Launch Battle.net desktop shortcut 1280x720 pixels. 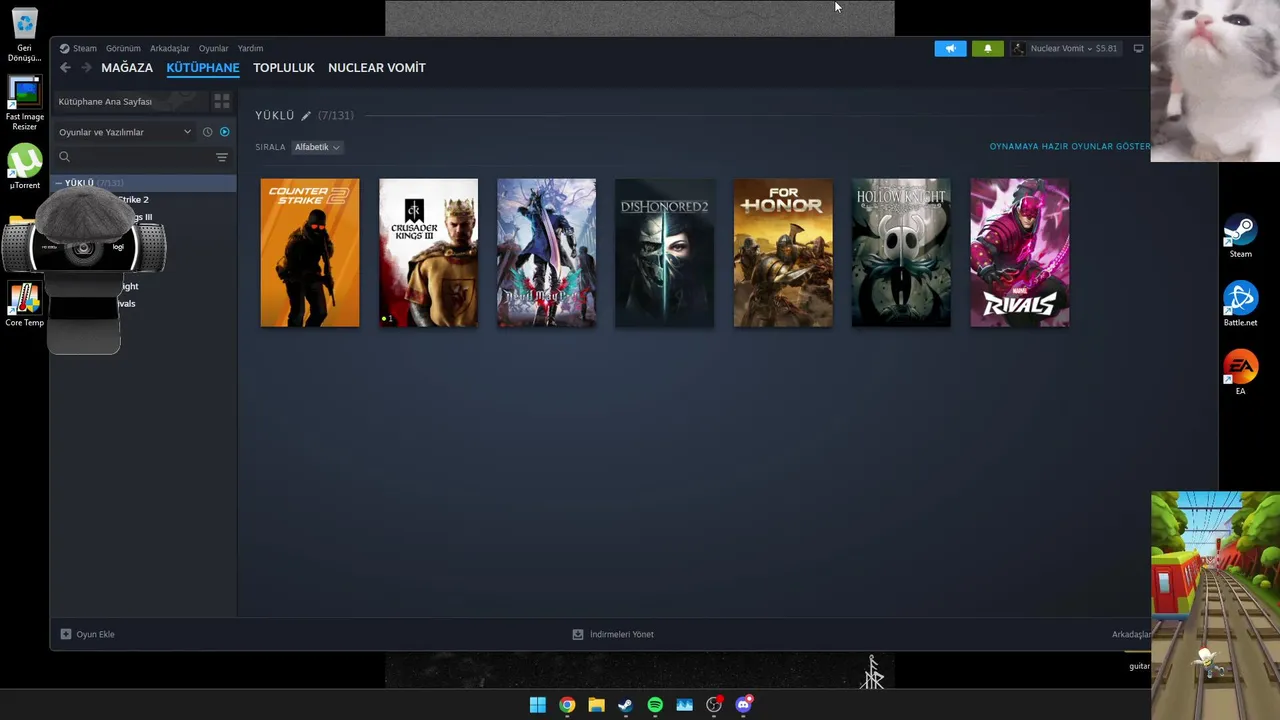tap(1240, 305)
